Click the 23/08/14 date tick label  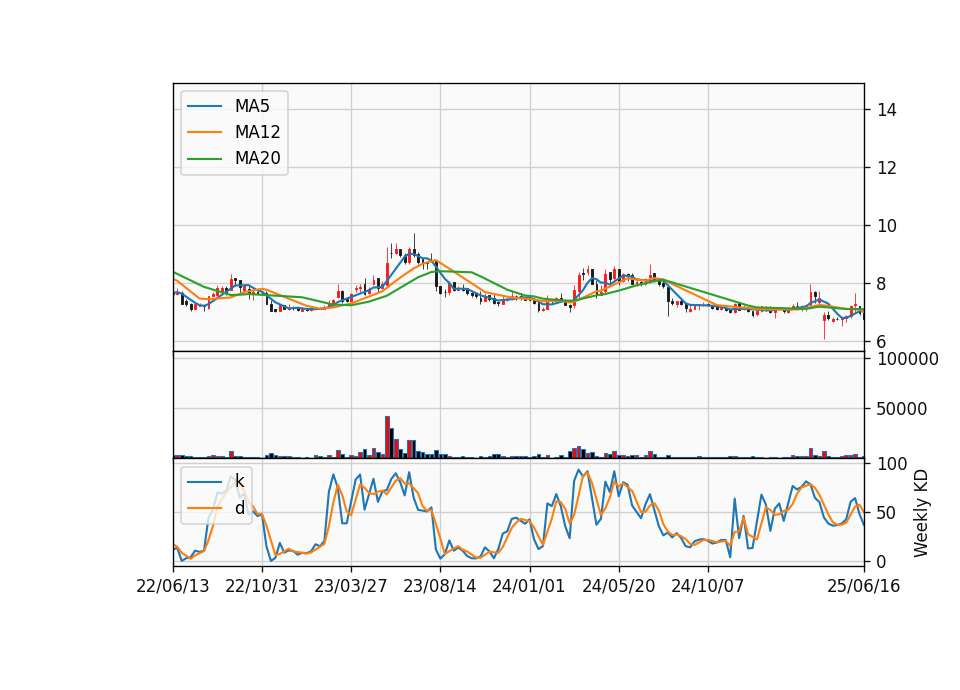tap(440, 586)
